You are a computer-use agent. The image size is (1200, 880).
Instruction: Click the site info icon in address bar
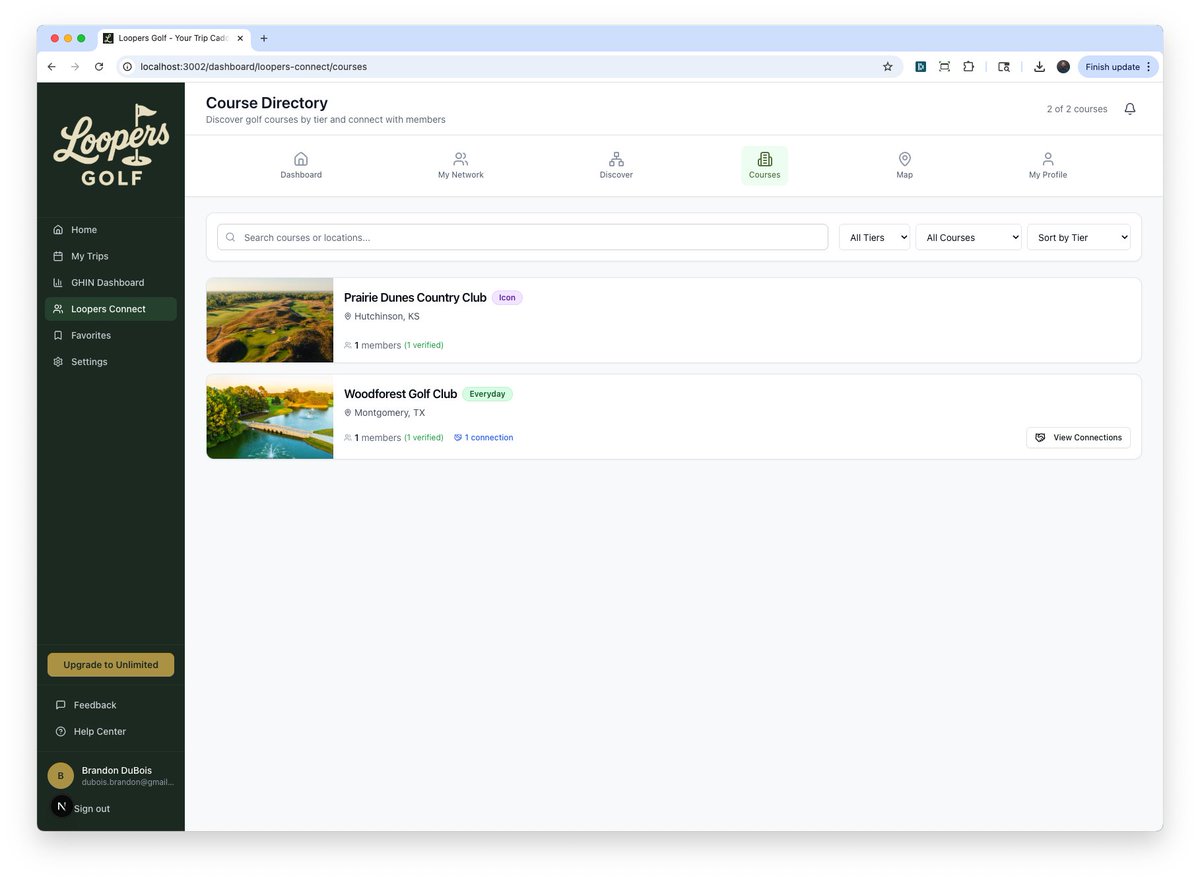[x=127, y=67]
